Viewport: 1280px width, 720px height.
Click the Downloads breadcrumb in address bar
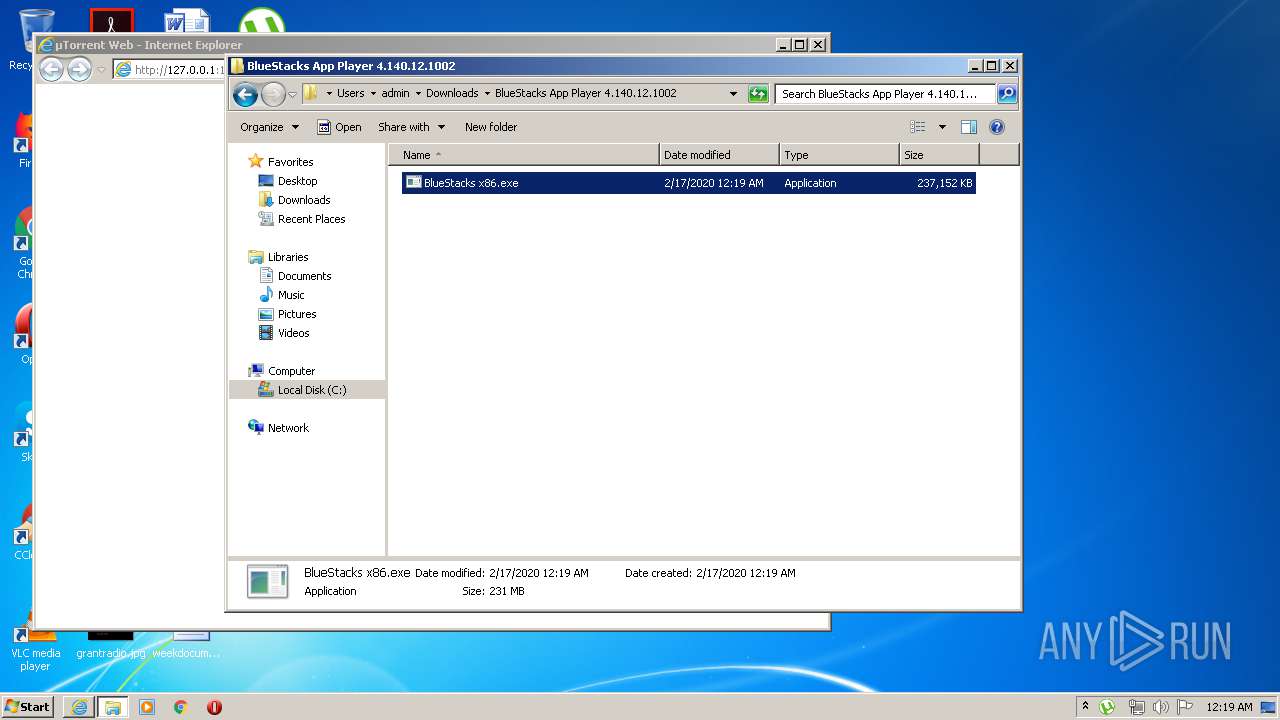click(x=452, y=93)
